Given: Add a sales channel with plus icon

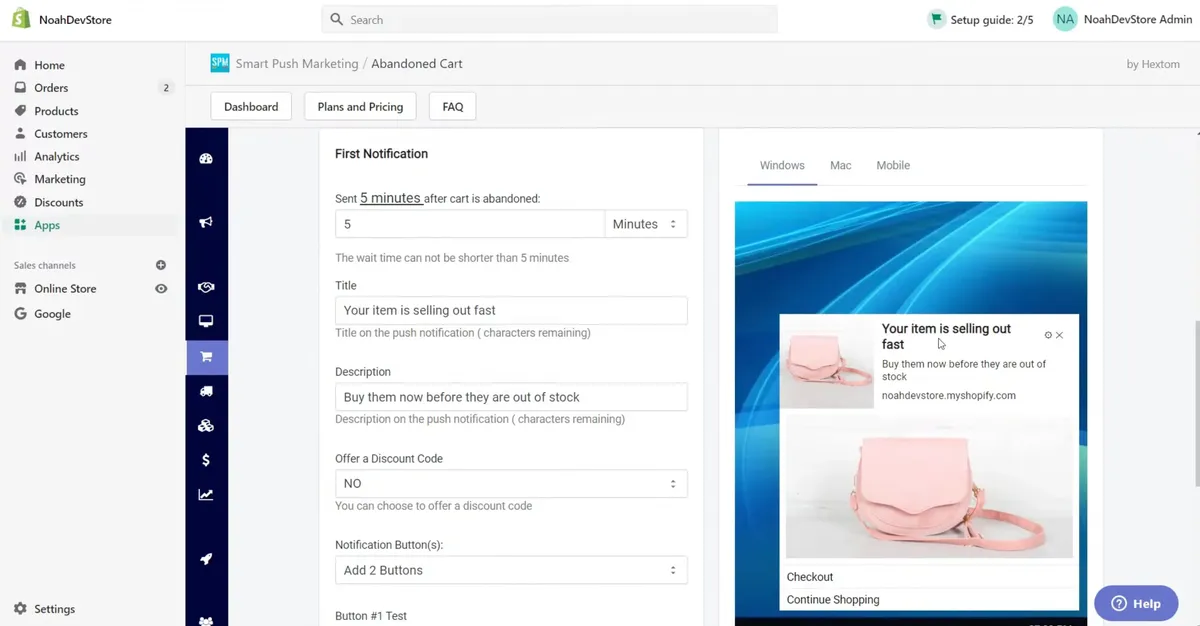Looking at the screenshot, I should pyautogui.click(x=161, y=265).
